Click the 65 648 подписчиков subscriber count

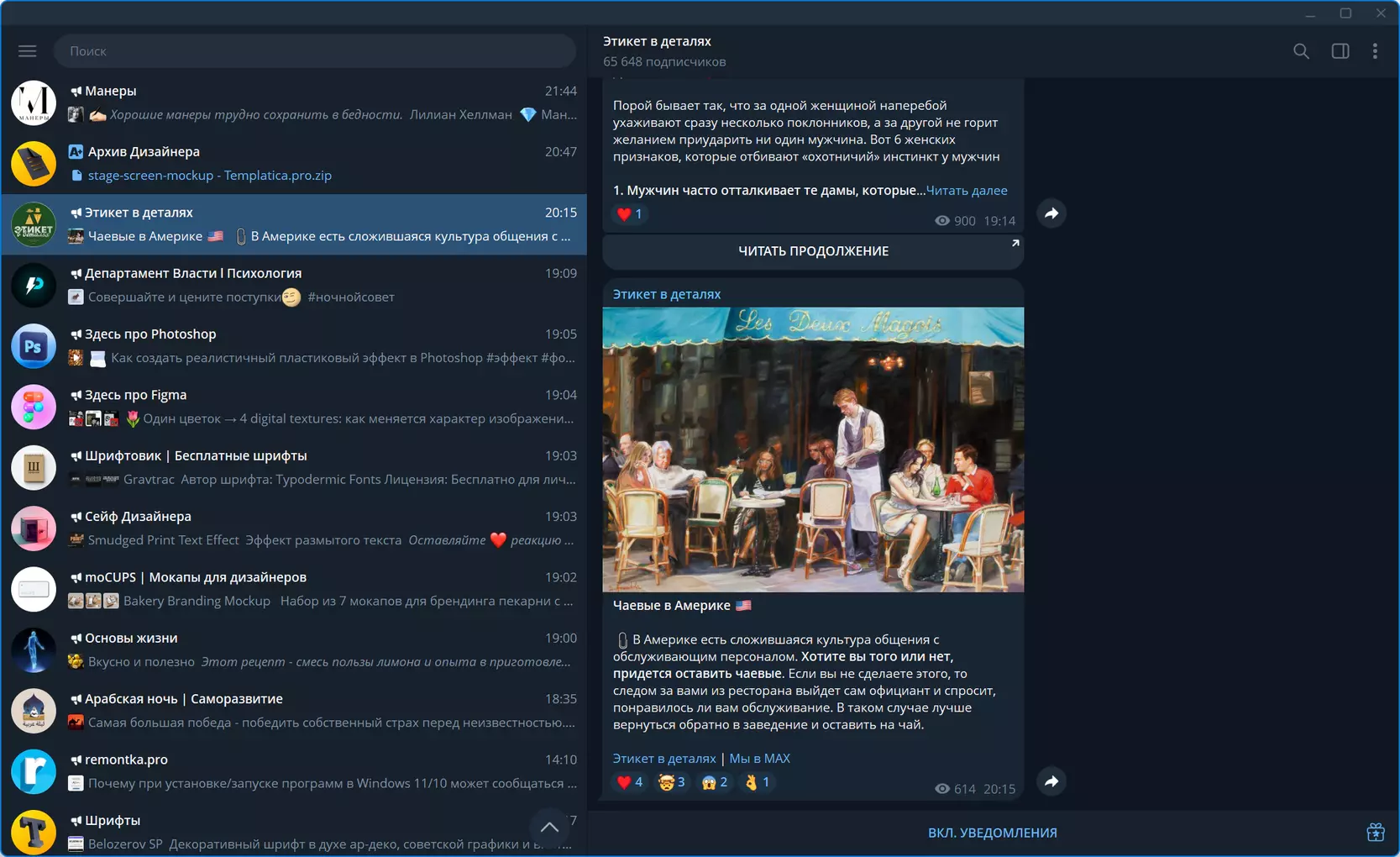click(664, 62)
